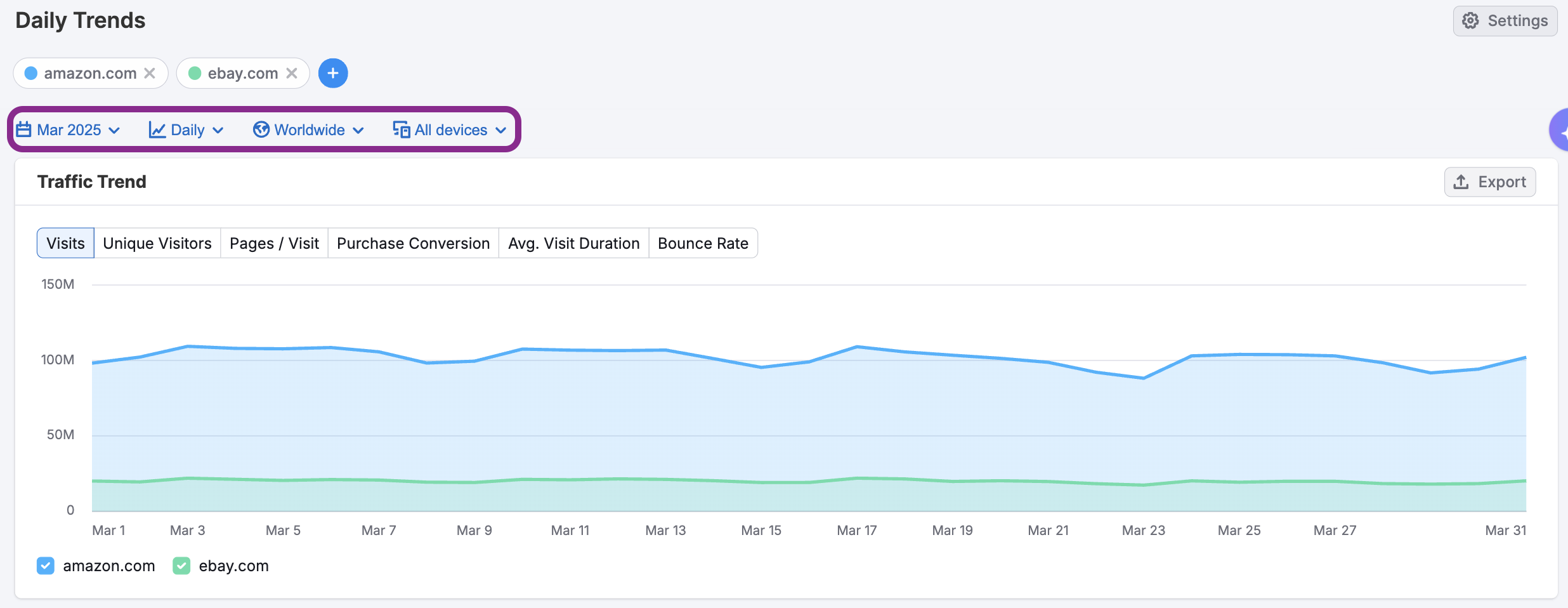Click the globe icon beside Worldwide
Screen dimensions: 1568x608
[261, 129]
